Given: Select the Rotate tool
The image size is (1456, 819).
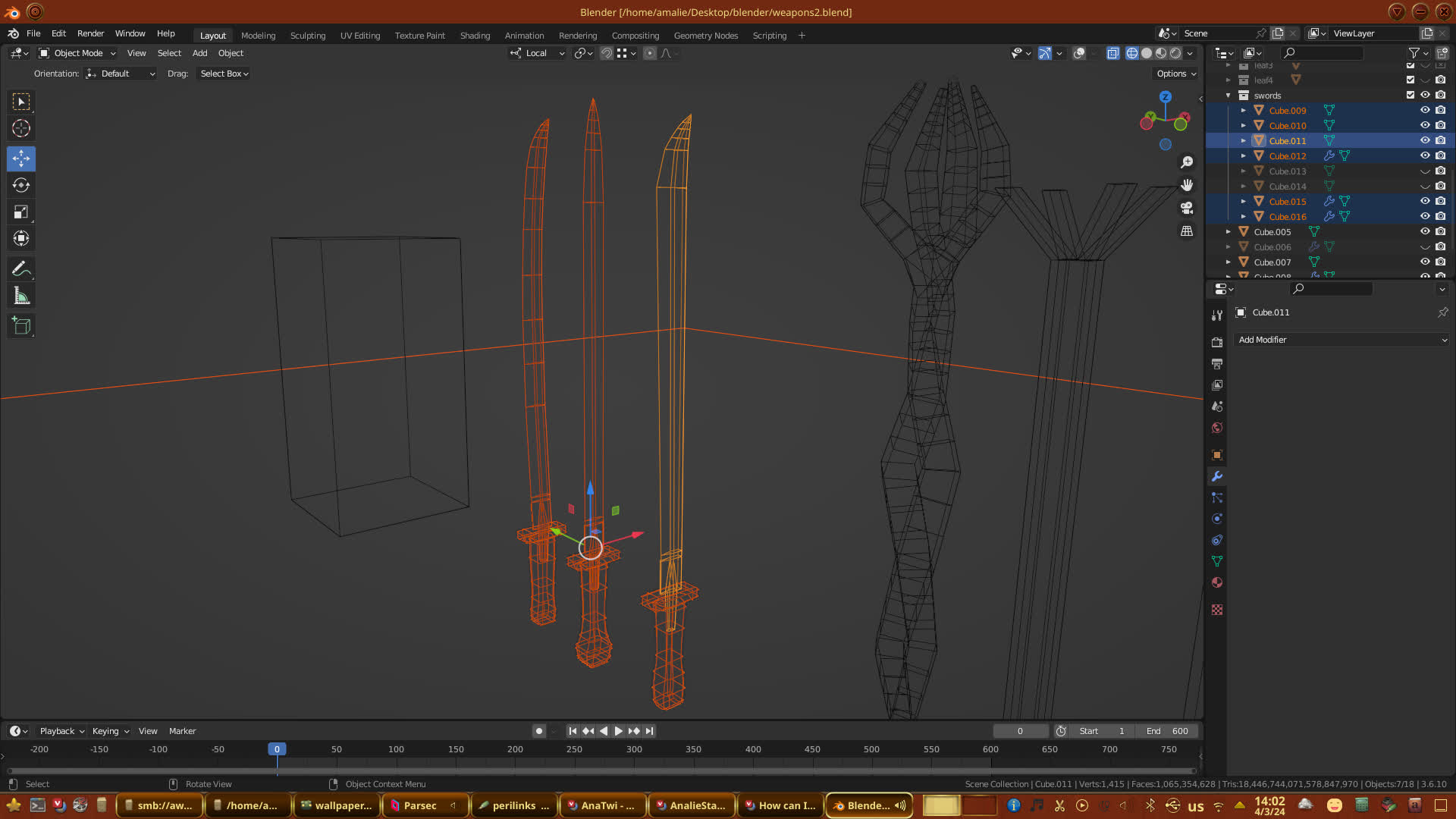Looking at the screenshot, I should [x=21, y=185].
